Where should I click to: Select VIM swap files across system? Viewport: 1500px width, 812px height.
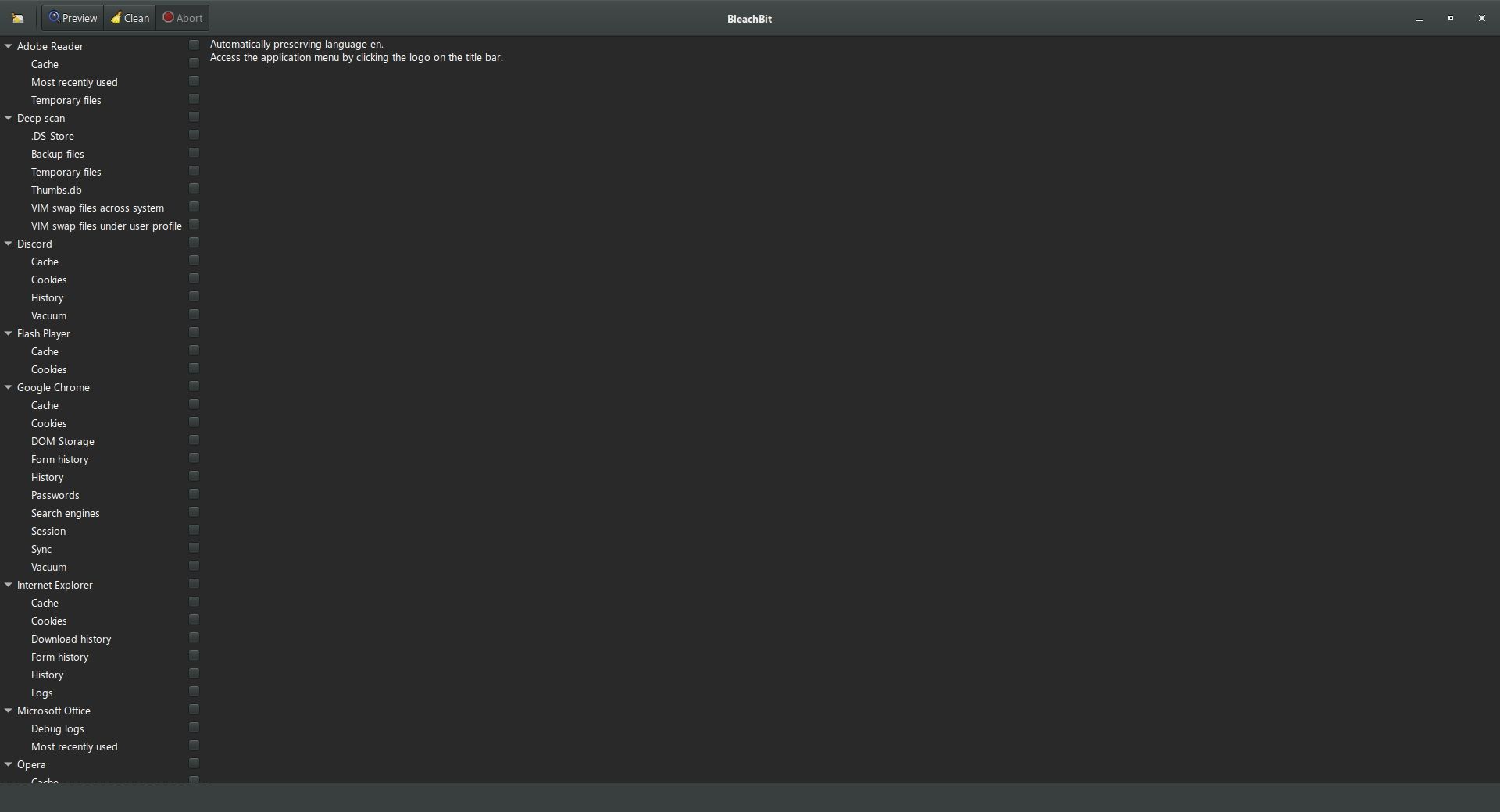[97, 208]
